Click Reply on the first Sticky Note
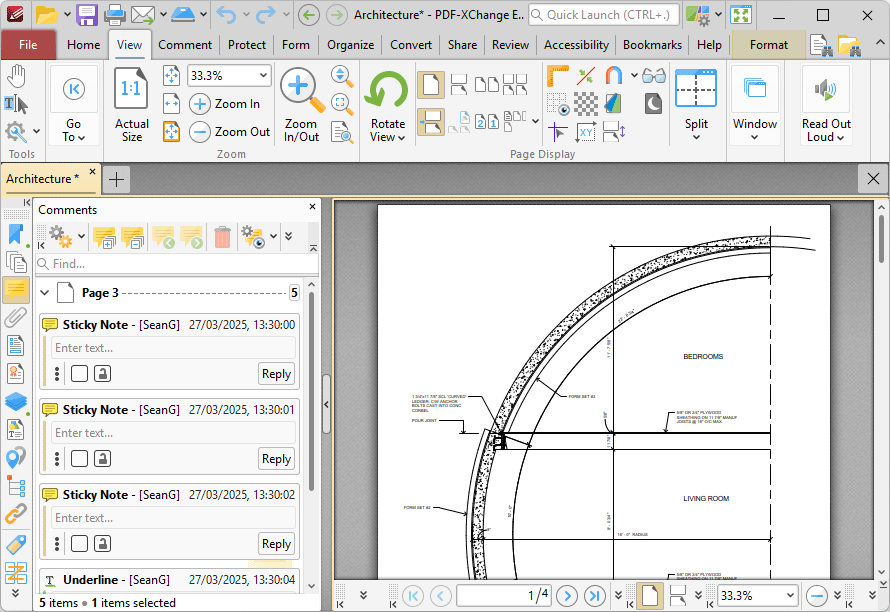Viewport: 890px width, 612px height. point(276,374)
